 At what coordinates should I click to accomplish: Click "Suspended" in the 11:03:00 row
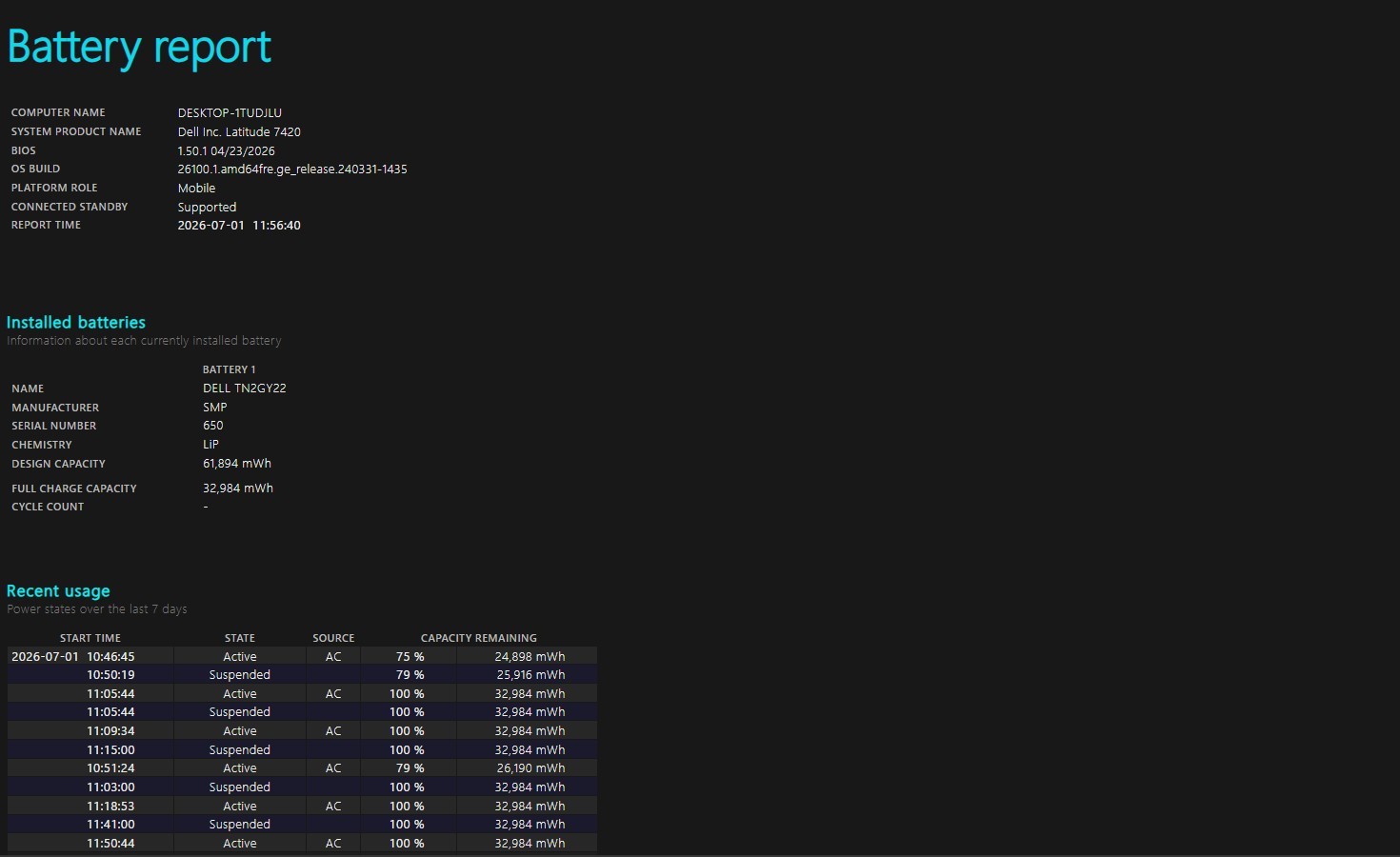tap(240, 787)
